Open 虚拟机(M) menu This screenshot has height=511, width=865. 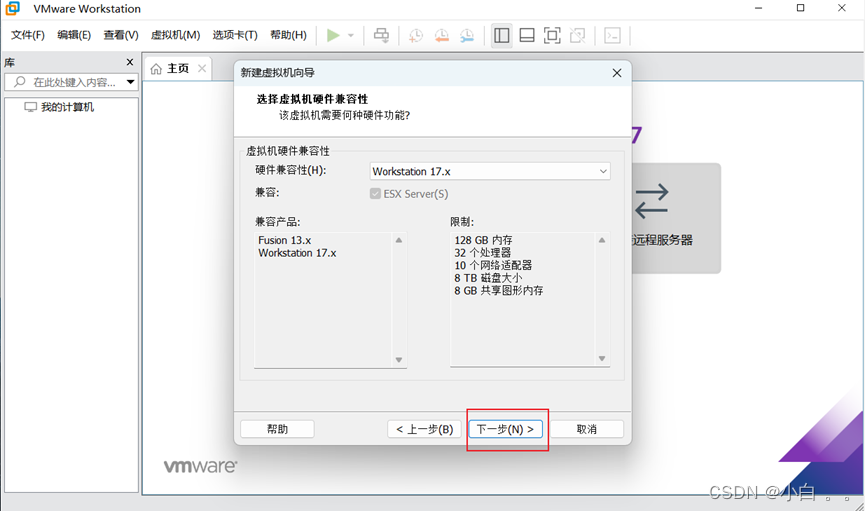(x=175, y=35)
